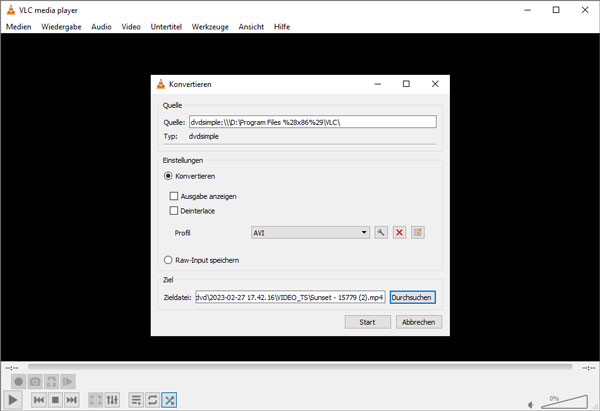Close the VLC media player window
The image size is (600, 411).
585,10
